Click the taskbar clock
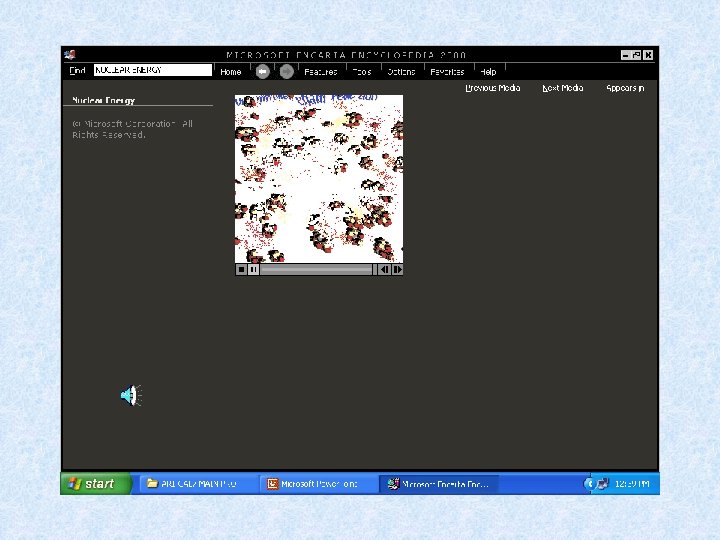The width and height of the screenshot is (720, 540). point(632,484)
